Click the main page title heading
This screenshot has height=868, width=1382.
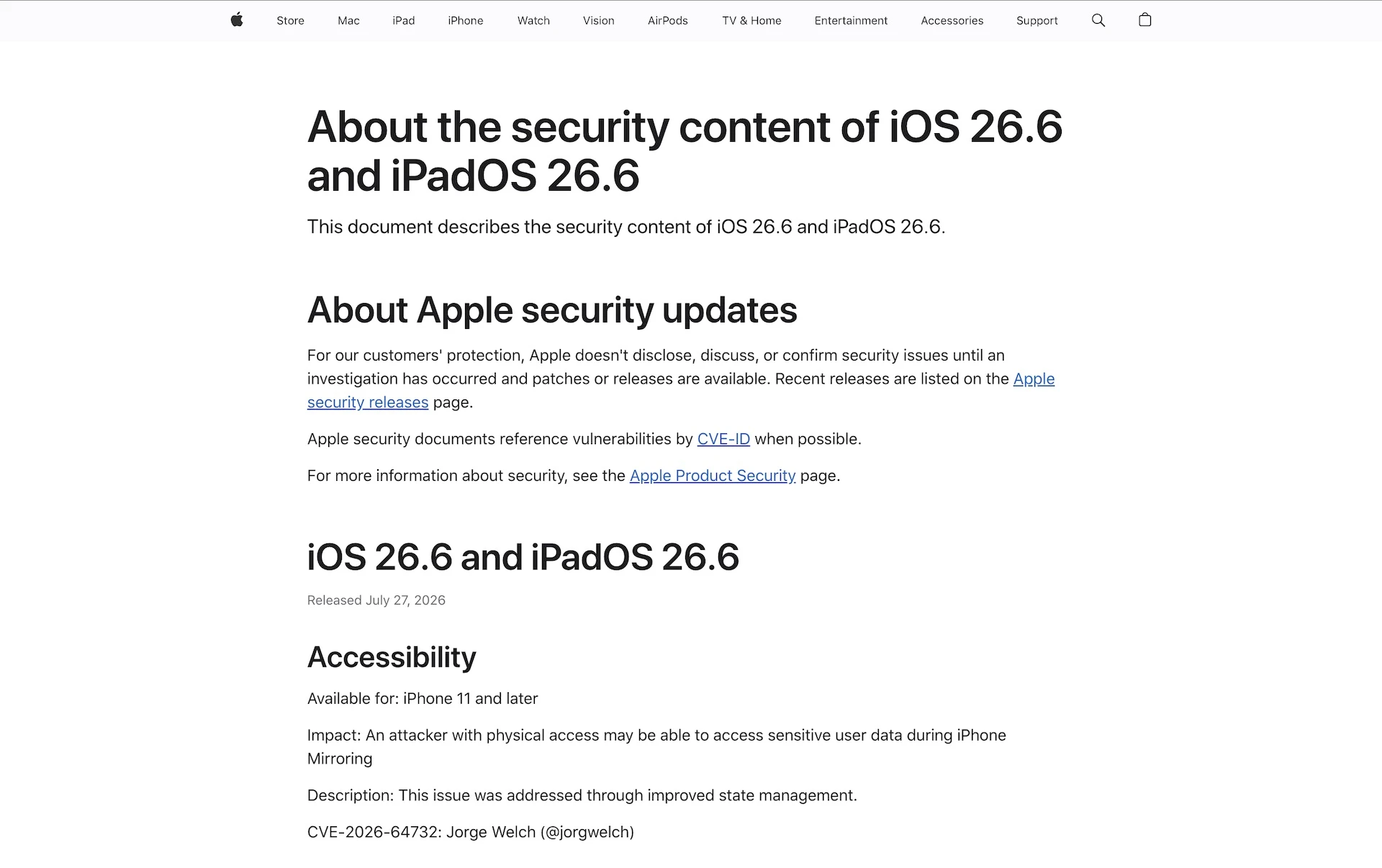point(685,151)
